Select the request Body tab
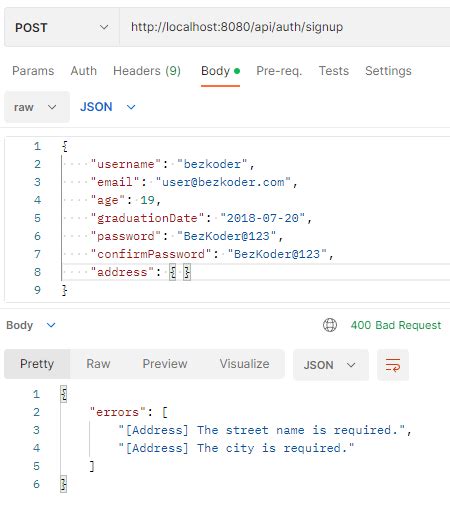Image resolution: width=450 pixels, height=510 pixels. pos(220,71)
